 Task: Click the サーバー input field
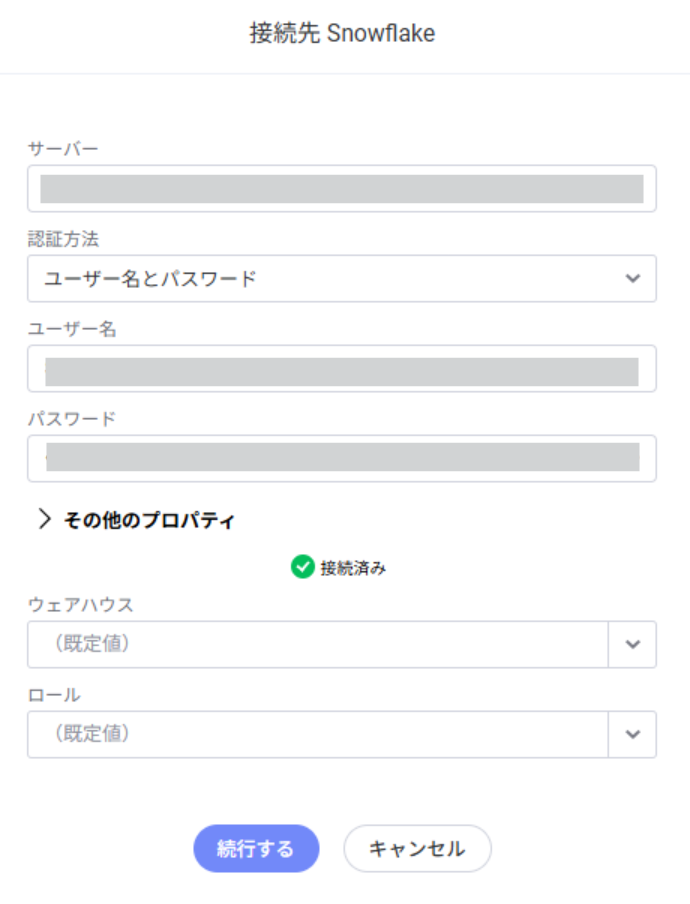[342, 189]
